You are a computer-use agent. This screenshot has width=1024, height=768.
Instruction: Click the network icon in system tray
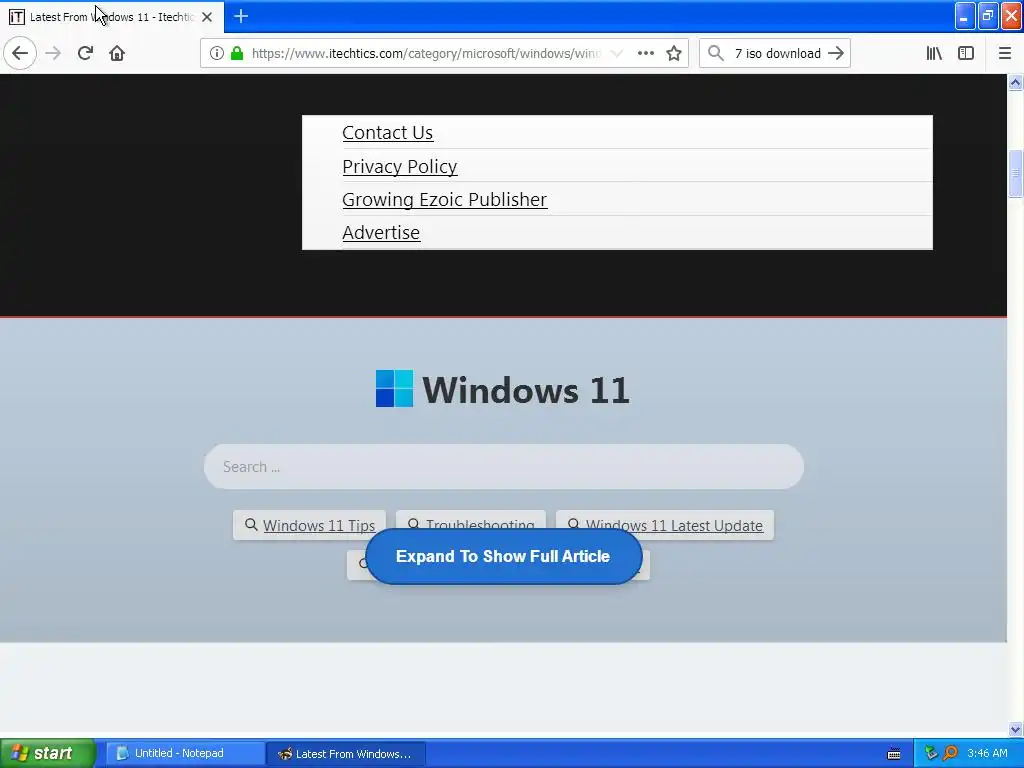931,753
